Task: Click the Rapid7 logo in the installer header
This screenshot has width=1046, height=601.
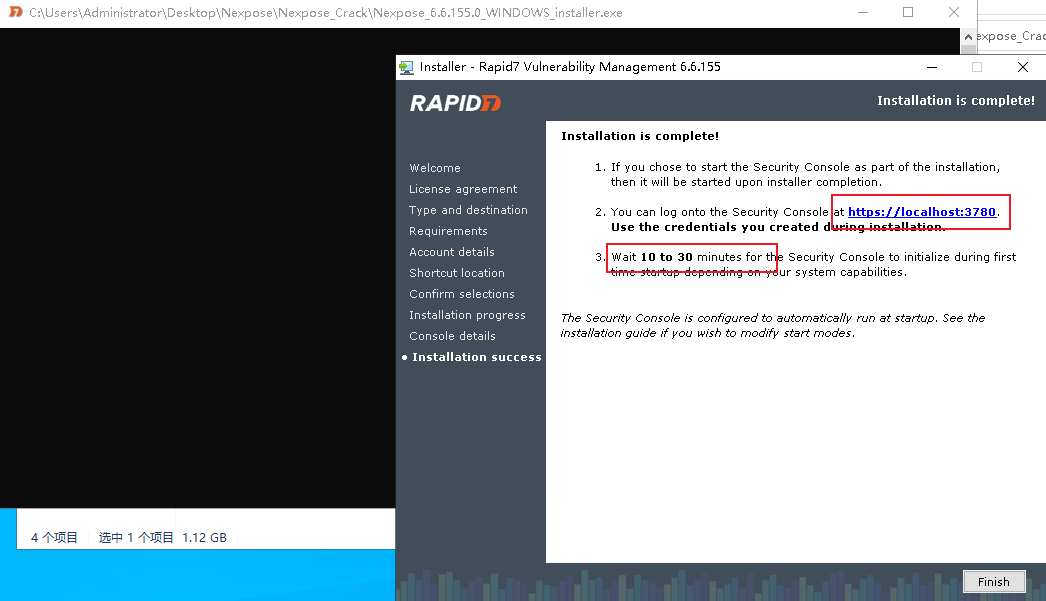Action: tap(455, 103)
